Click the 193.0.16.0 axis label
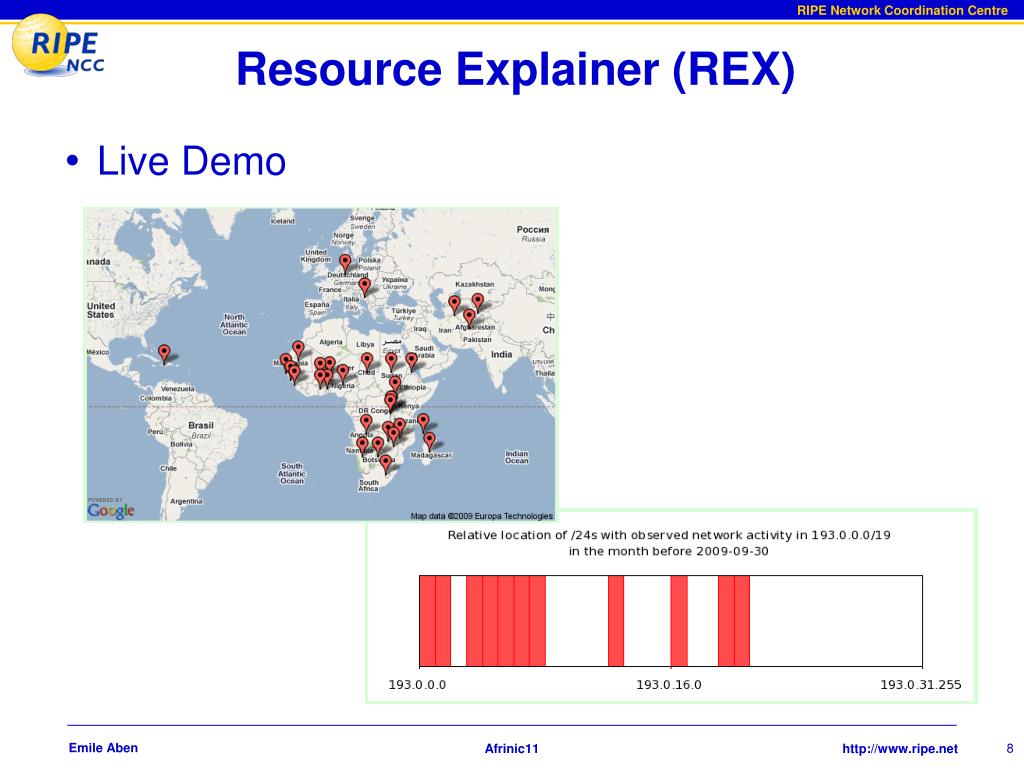The width and height of the screenshot is (1024, 768). tap(669, 684)
